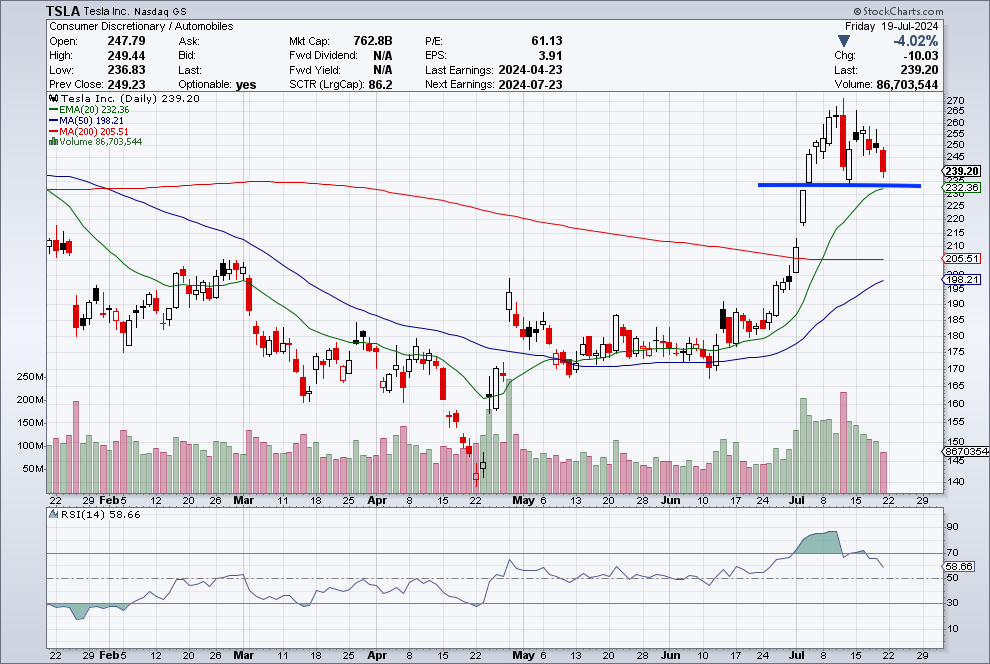This screenshot has width=990, height=664.
Task: Click the Nasdaq GS exchange label
Action: point(162,11)
